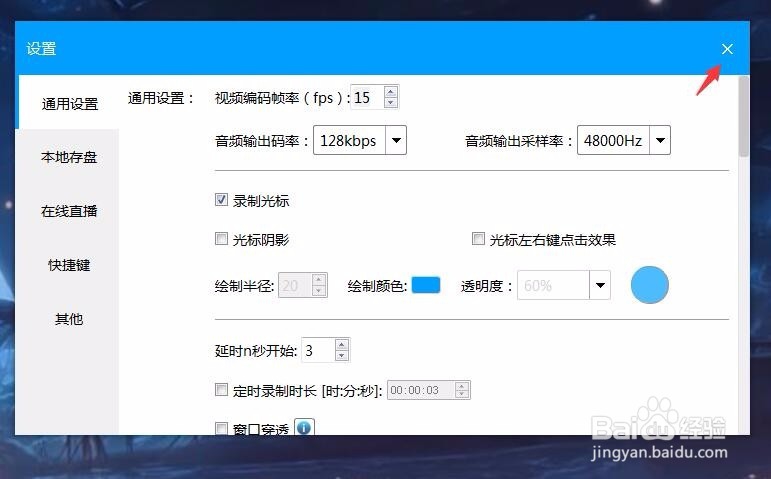Tick the 定时录制时长 checkbox

coord(221,390)
